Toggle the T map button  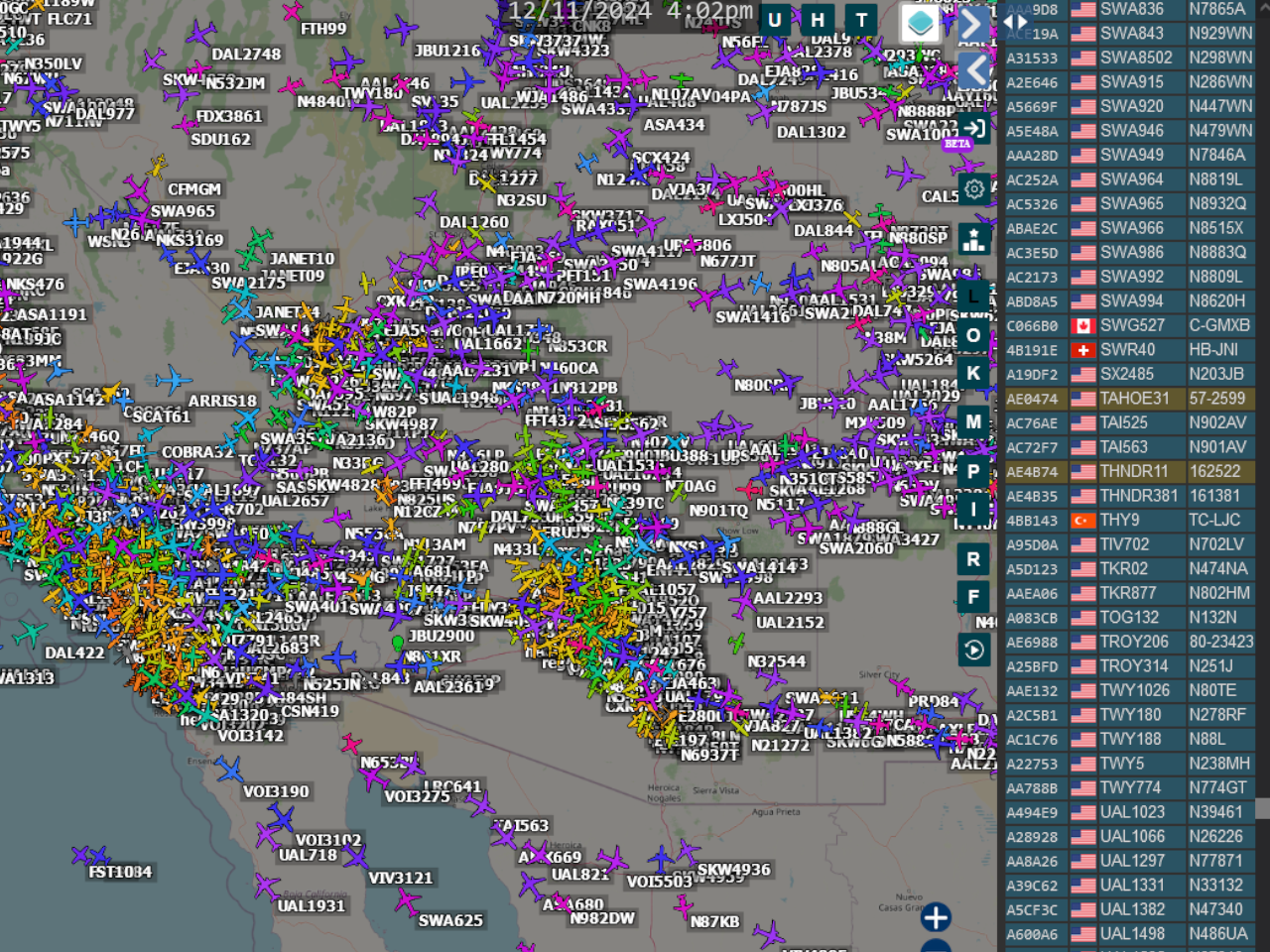pos(861,20)
